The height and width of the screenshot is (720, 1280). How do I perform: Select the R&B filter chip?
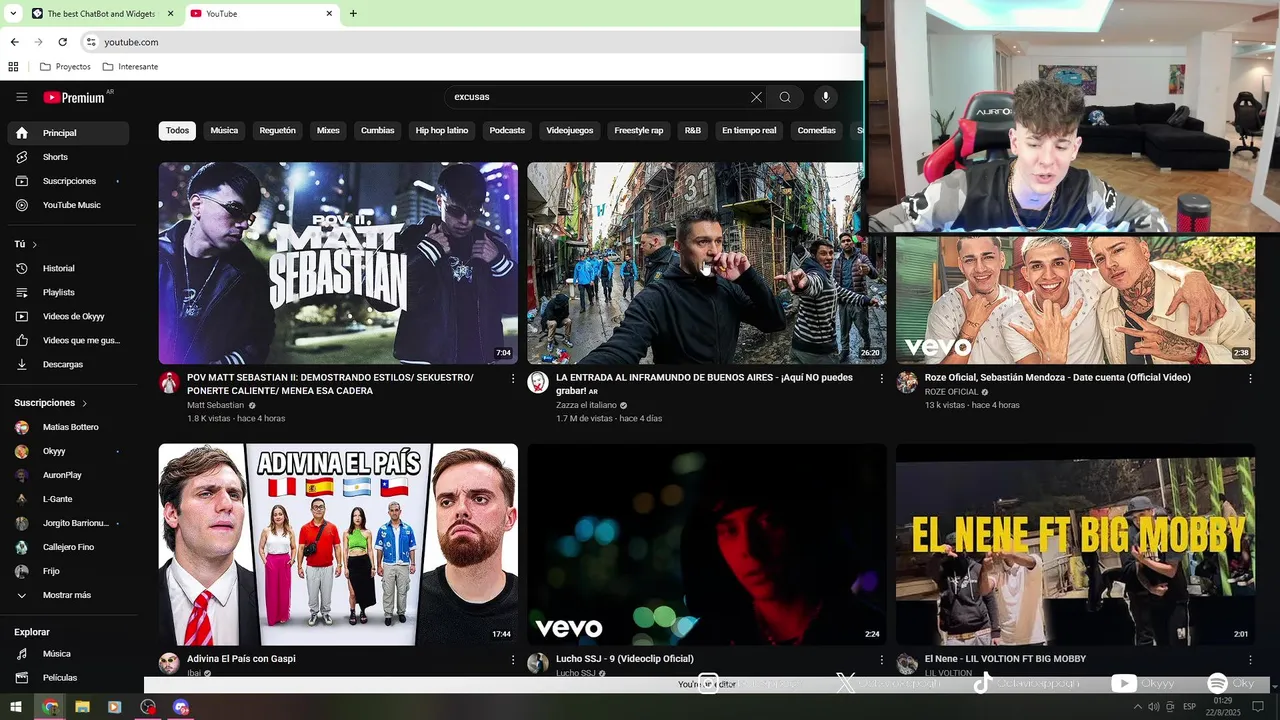click(692, 130)
